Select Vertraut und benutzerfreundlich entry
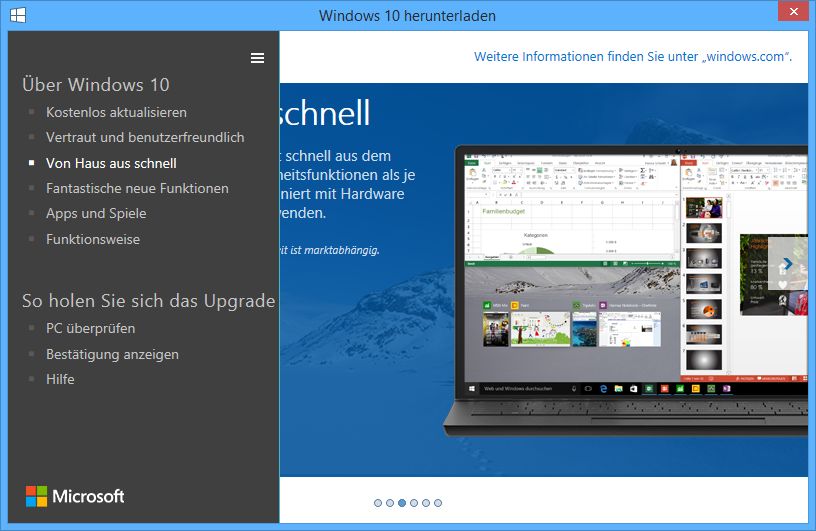Image resolution: width=816 pixels, height=531 pixels. coord(145,137)
